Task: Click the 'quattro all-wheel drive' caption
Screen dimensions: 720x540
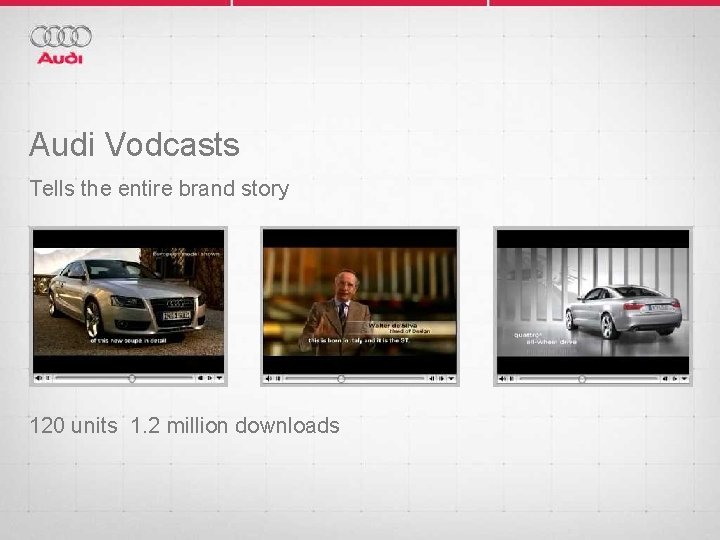Action: (545, 338)
